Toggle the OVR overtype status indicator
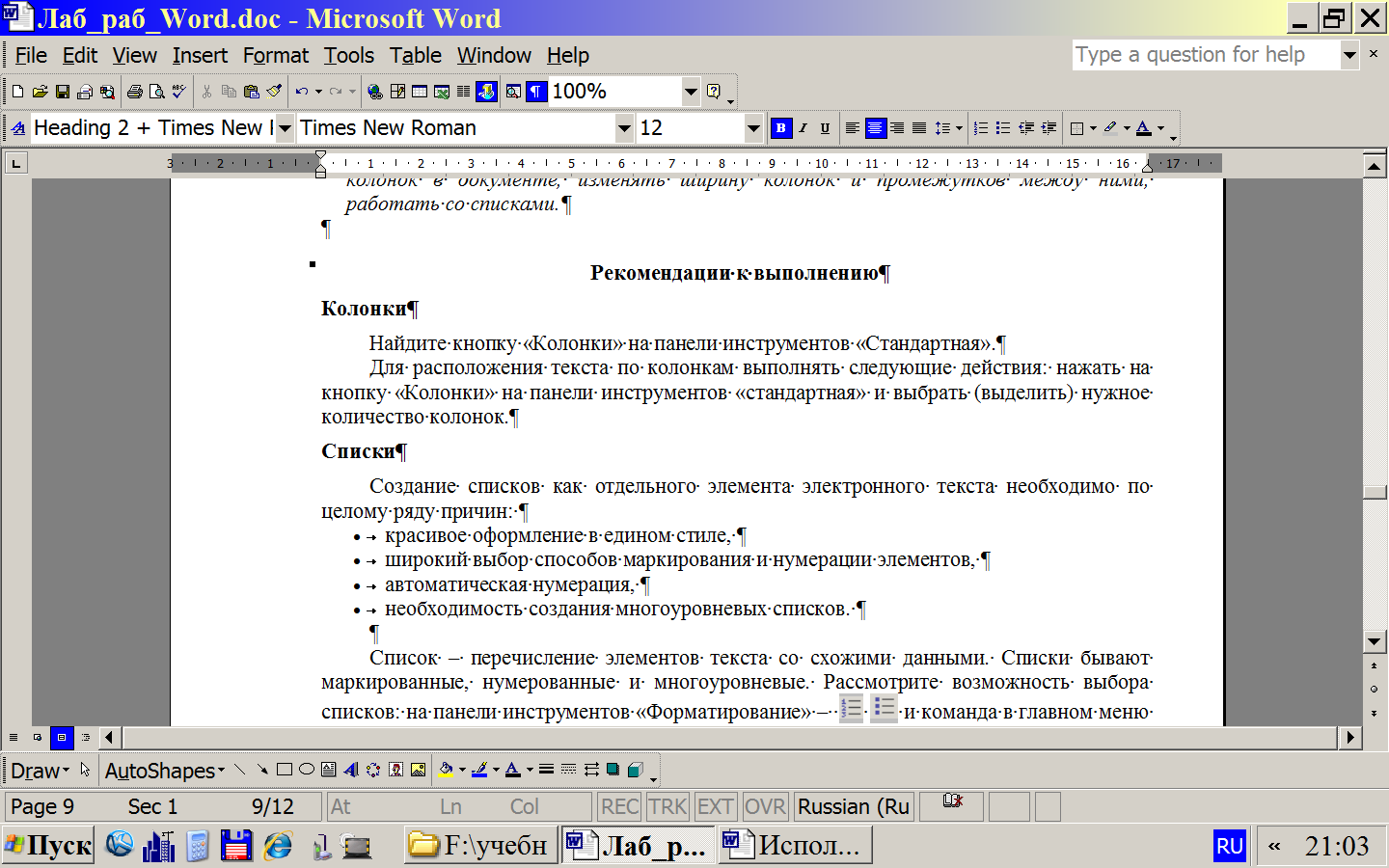The image size is (1389, 868). [x=765, y=806]
